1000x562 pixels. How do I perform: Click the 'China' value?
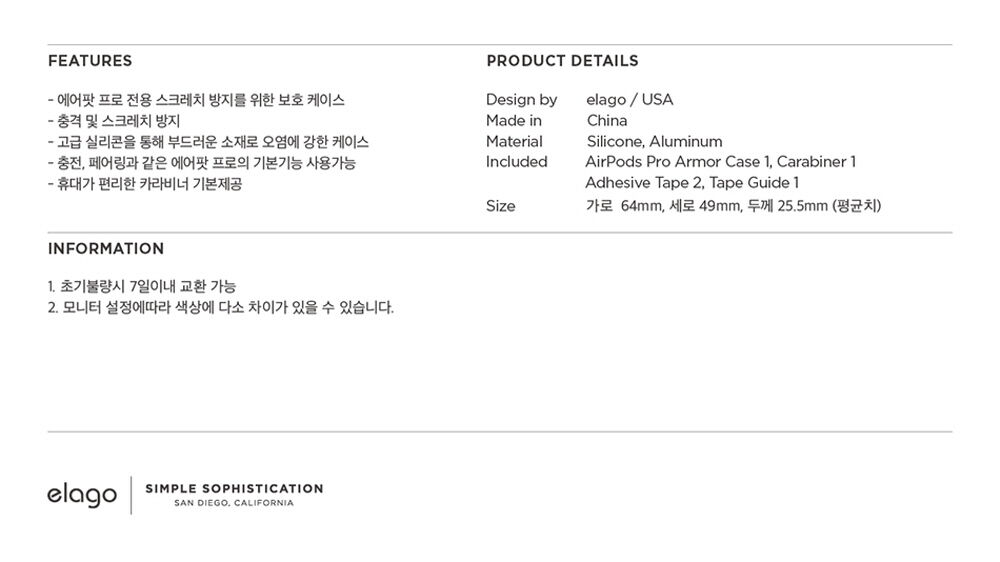tap(607, 121)
